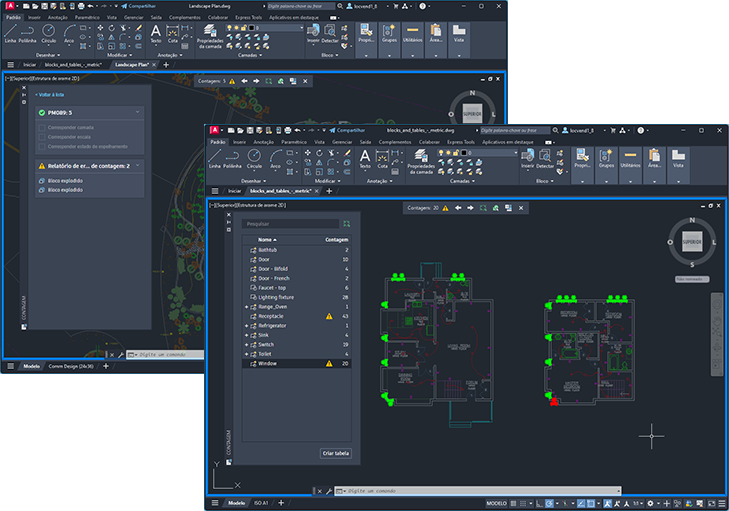Click the Pesquisar search field in the count palette
729x511 pixels.
pyautogui.click(x=291, y=224)
